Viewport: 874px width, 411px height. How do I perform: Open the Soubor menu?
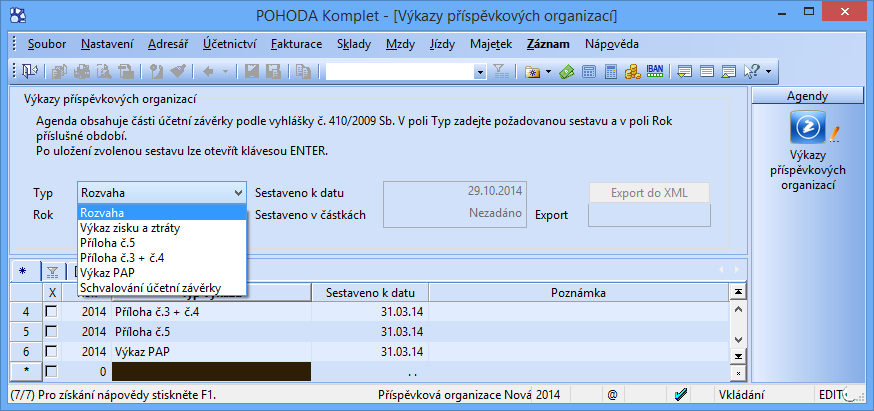click(x=47, y=44)
